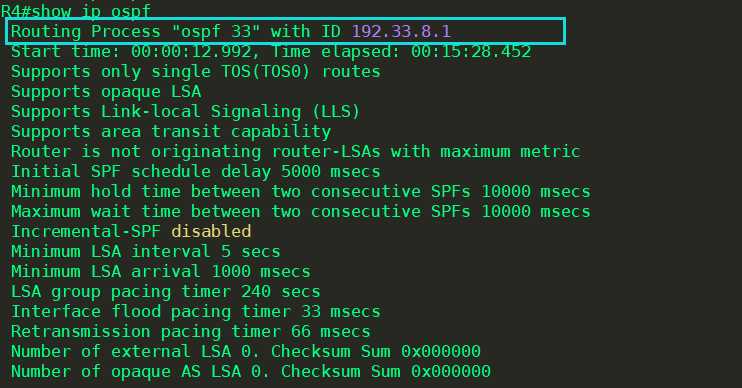Click the 'Minimum LSA interval 5 secs' line
This screenshot has width=742, height=388.
[146, 252]
